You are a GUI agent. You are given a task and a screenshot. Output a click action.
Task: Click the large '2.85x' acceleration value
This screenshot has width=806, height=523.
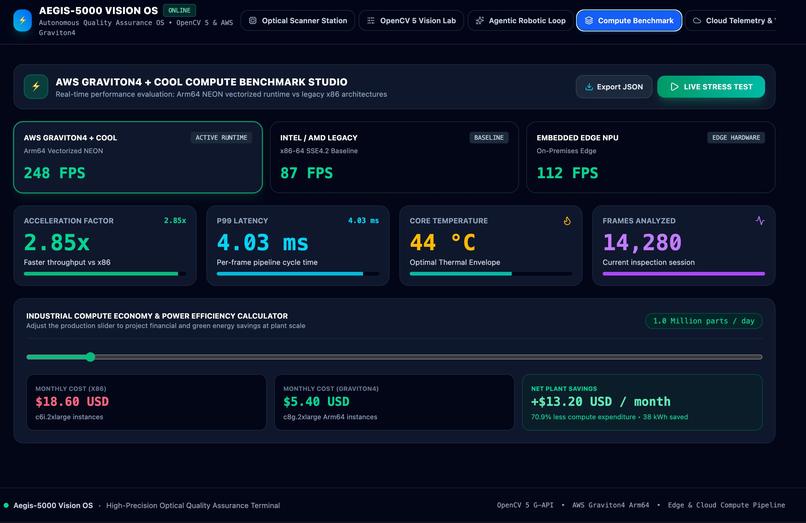57,243
